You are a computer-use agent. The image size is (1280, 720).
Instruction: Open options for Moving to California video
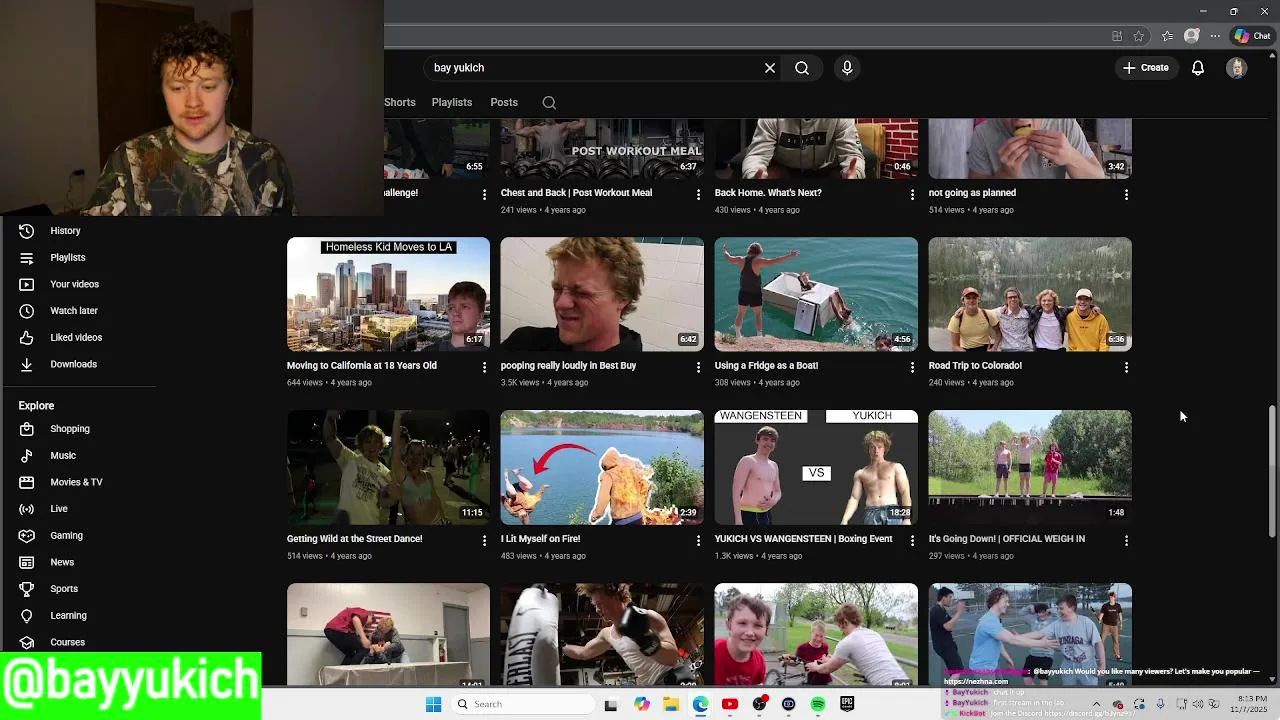484,367
